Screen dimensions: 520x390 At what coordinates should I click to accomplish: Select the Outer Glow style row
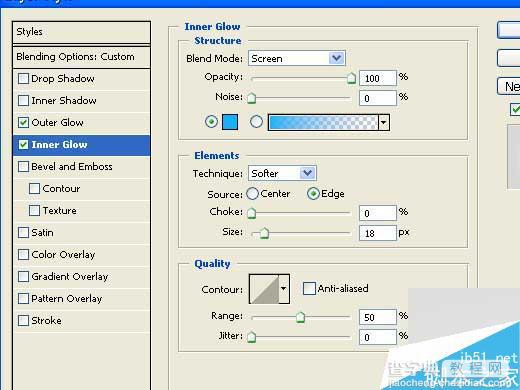pos(81,123)
